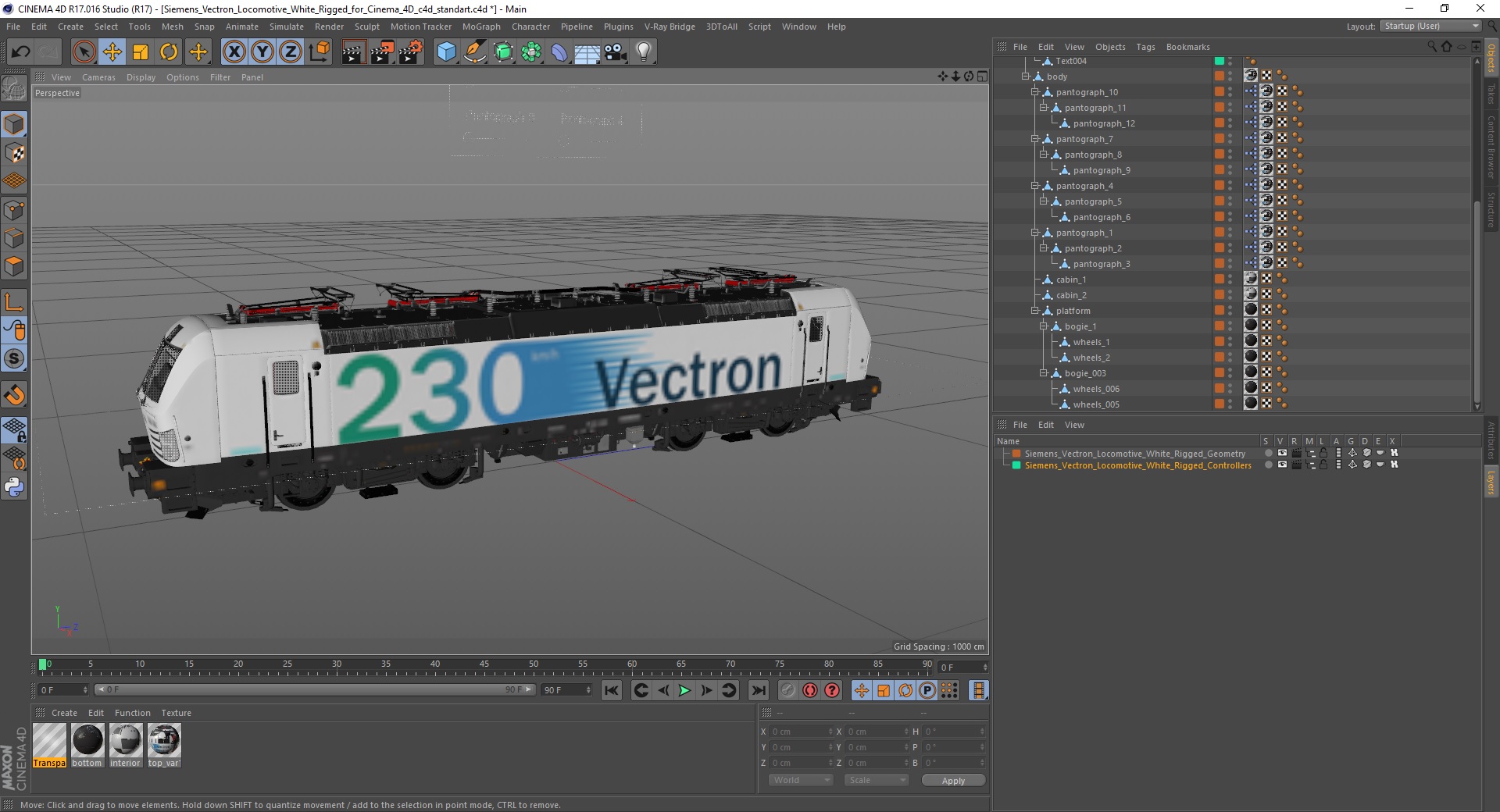This screenshot has height=812, width=1500.
Task: Open Object Manager Tags menu
Action: pyautogui.click(x=1145, y=47)
